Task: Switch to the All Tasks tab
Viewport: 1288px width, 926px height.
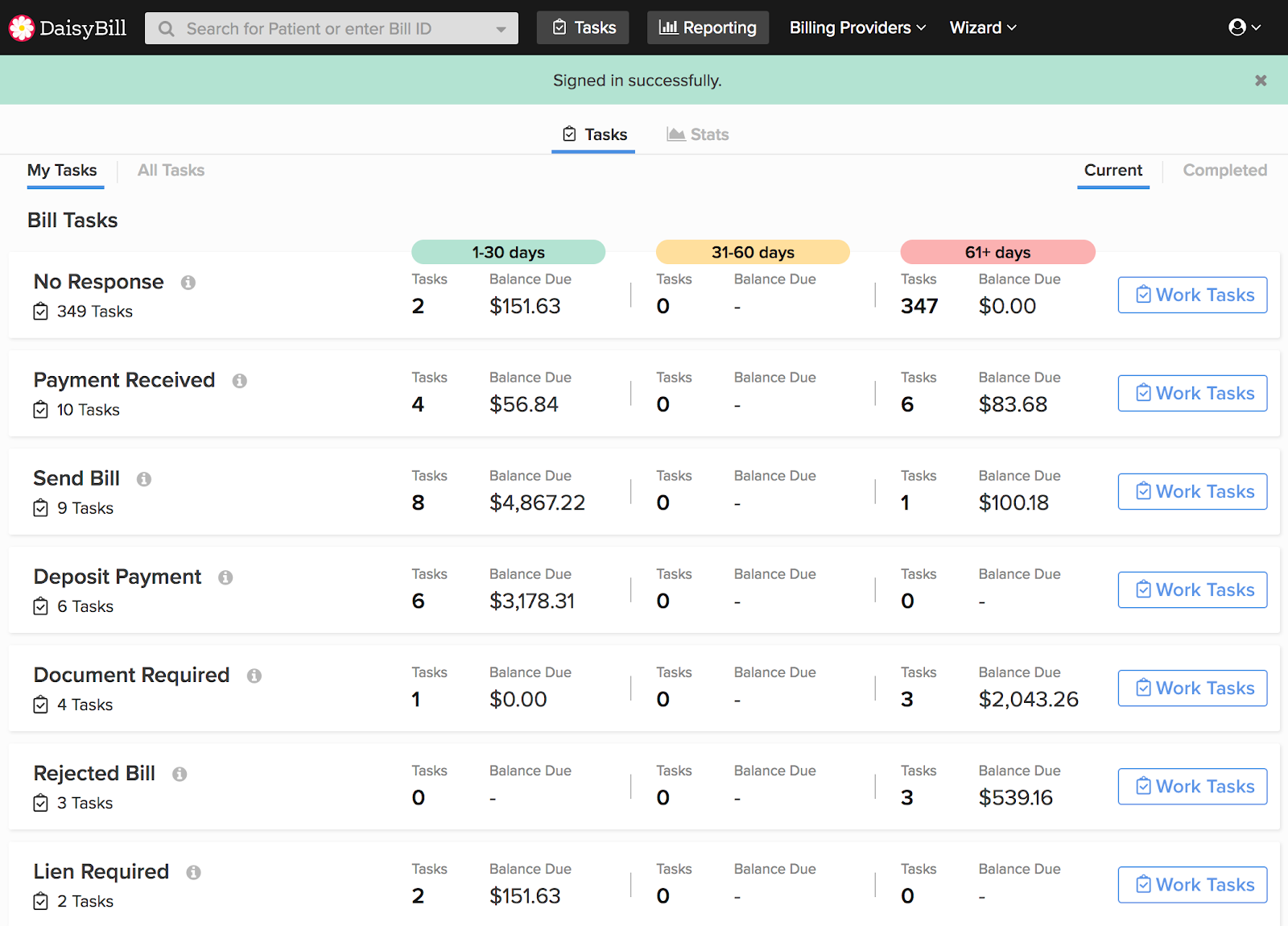Action: coord(171,170)
